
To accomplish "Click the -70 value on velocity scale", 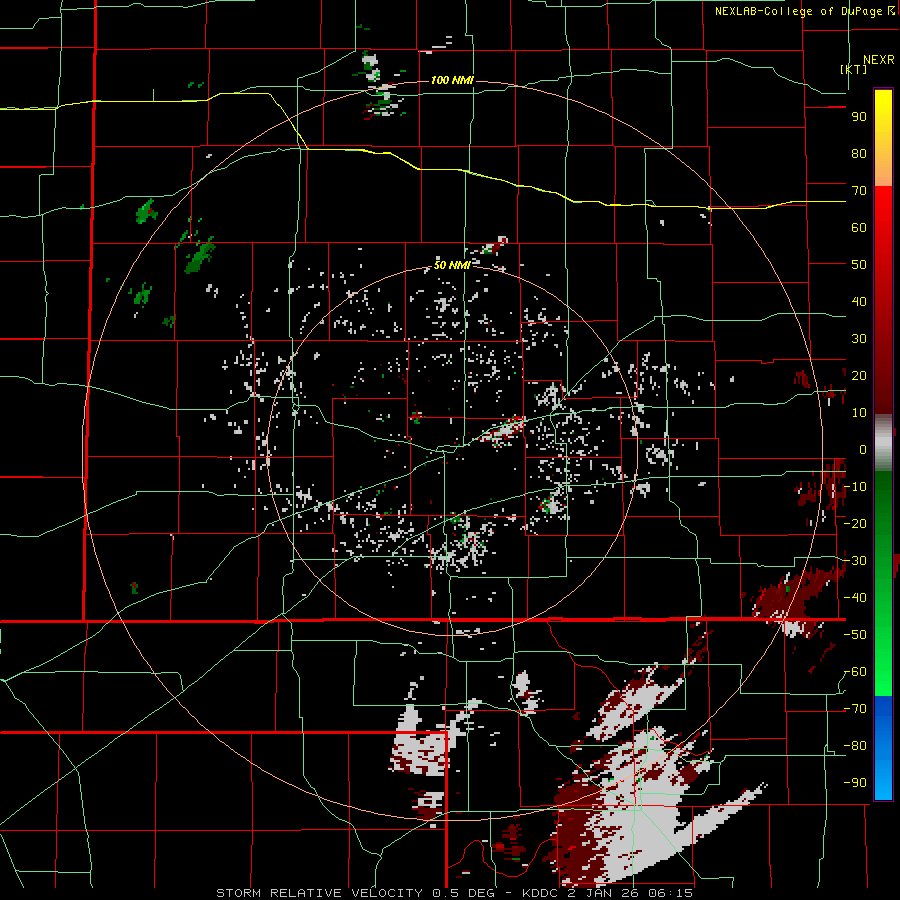I will [855, 709].
